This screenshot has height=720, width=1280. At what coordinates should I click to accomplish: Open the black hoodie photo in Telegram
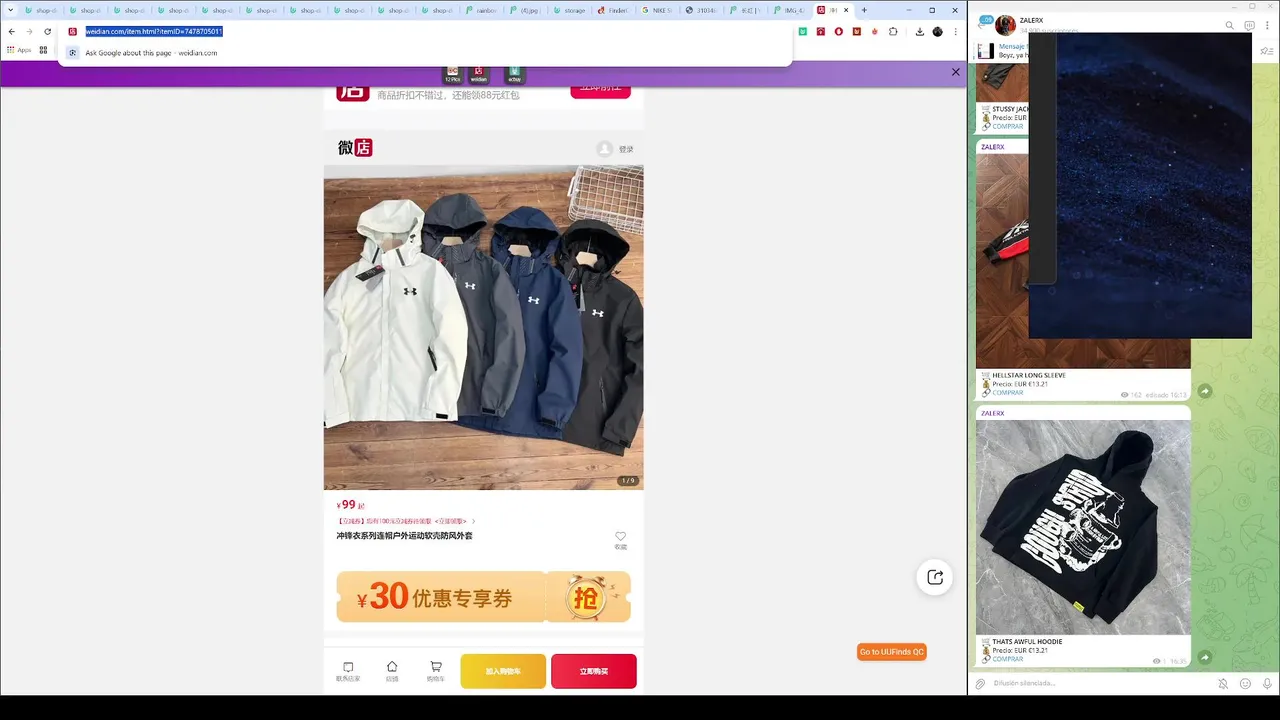click(x=1083, y=527)
